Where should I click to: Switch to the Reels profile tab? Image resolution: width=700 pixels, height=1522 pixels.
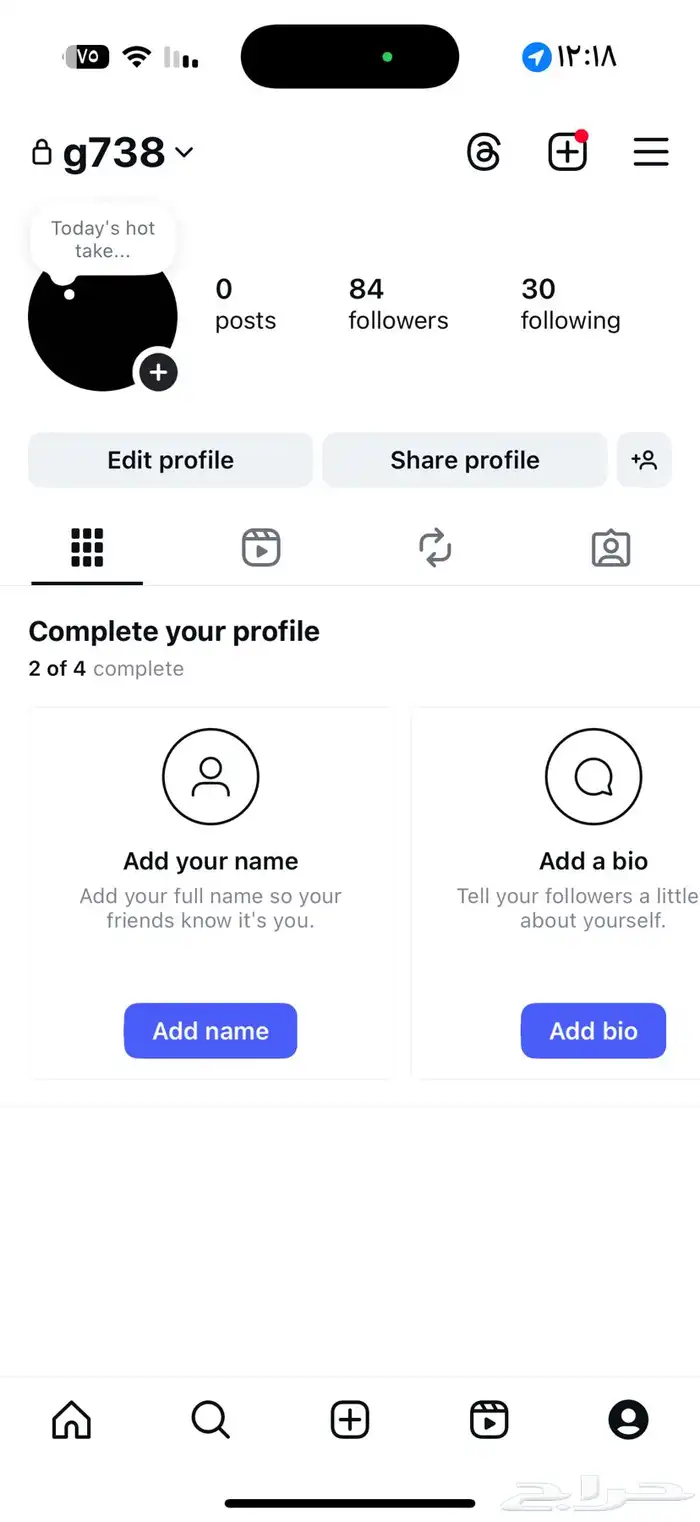[261, 548]
